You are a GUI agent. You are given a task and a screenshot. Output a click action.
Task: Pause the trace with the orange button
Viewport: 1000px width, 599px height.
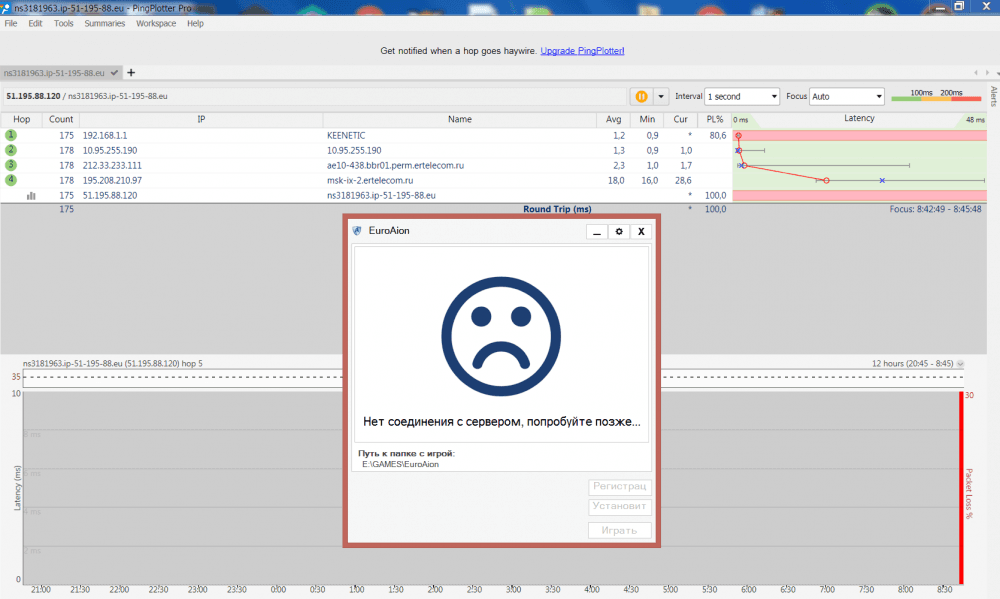point(641,96)
